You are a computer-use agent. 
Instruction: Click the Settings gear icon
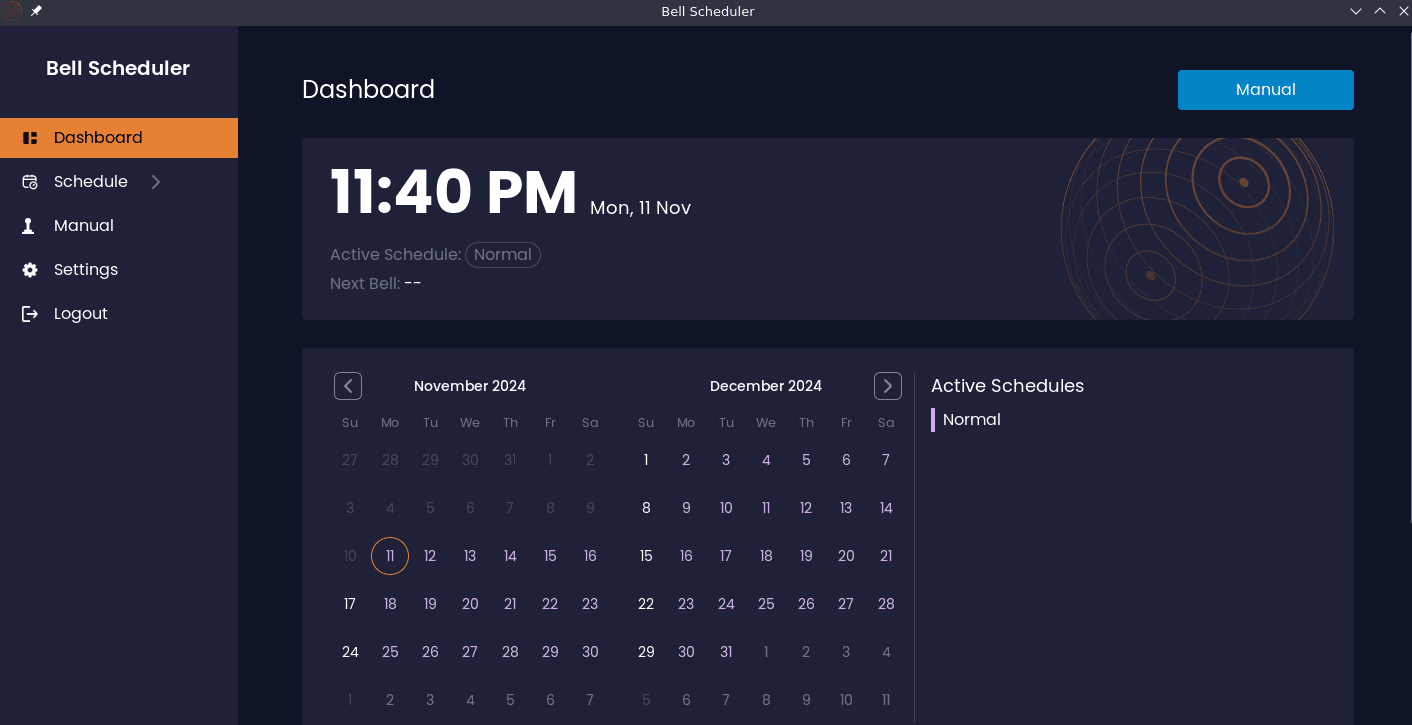[30, 270]
